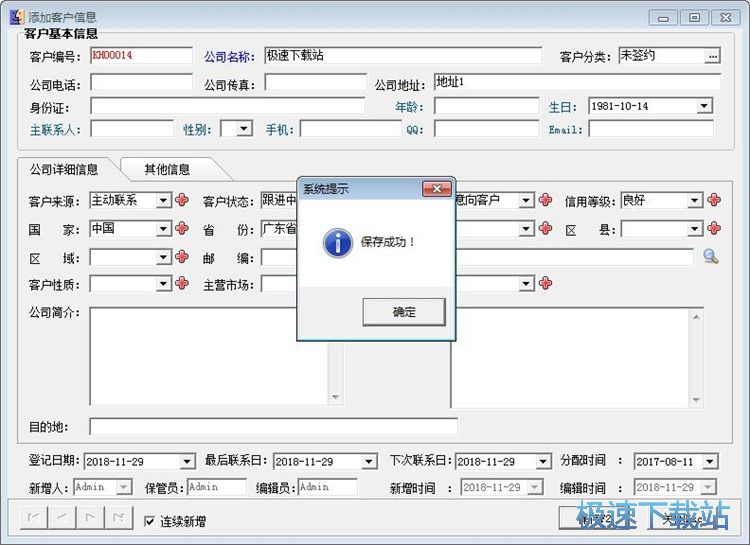750x545 pixels.
Task: Click the 公司简介 text area scrollbar
Action: pyautogui.click(x=335, y=357)
